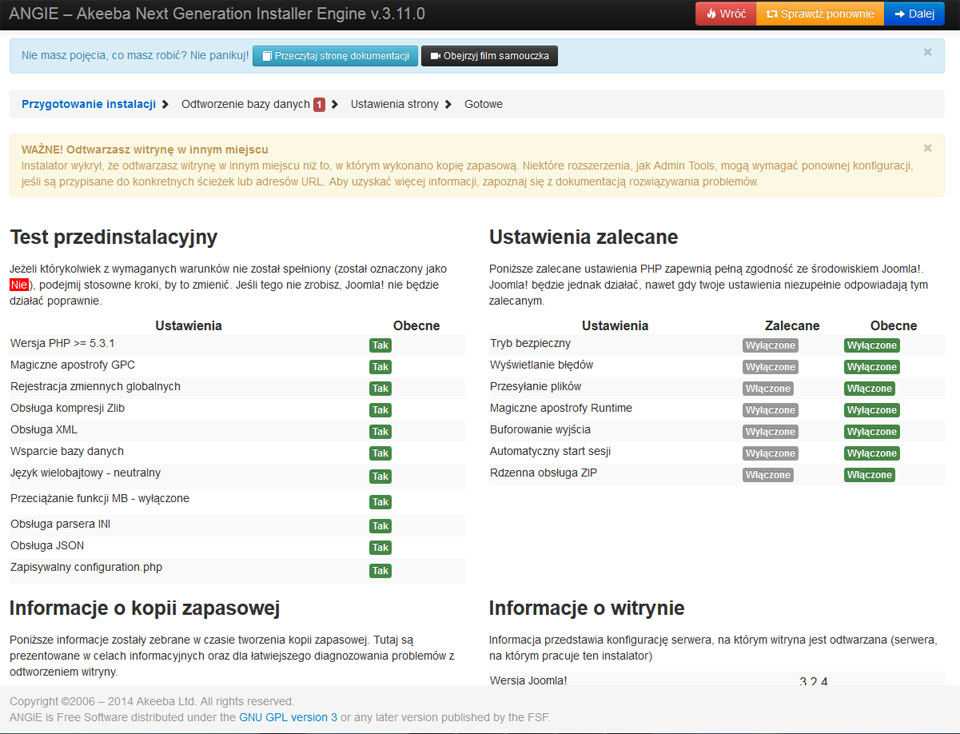Screen dimensions: 960x734
Task: Click Zalecane badge for Tryb bezpieczny
Action: (x=770, y=345)
